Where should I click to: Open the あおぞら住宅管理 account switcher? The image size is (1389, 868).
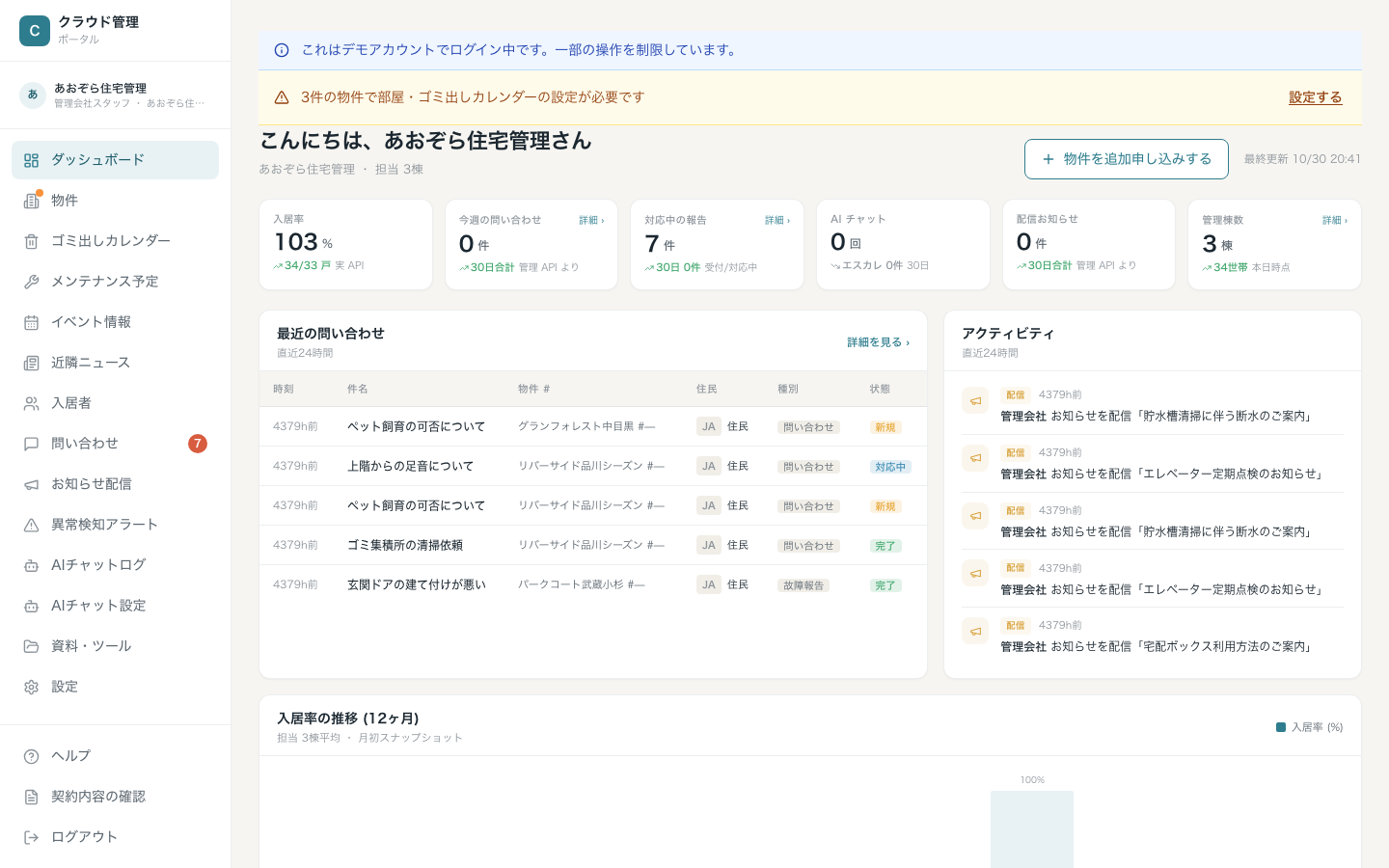(x=116, y=95)
